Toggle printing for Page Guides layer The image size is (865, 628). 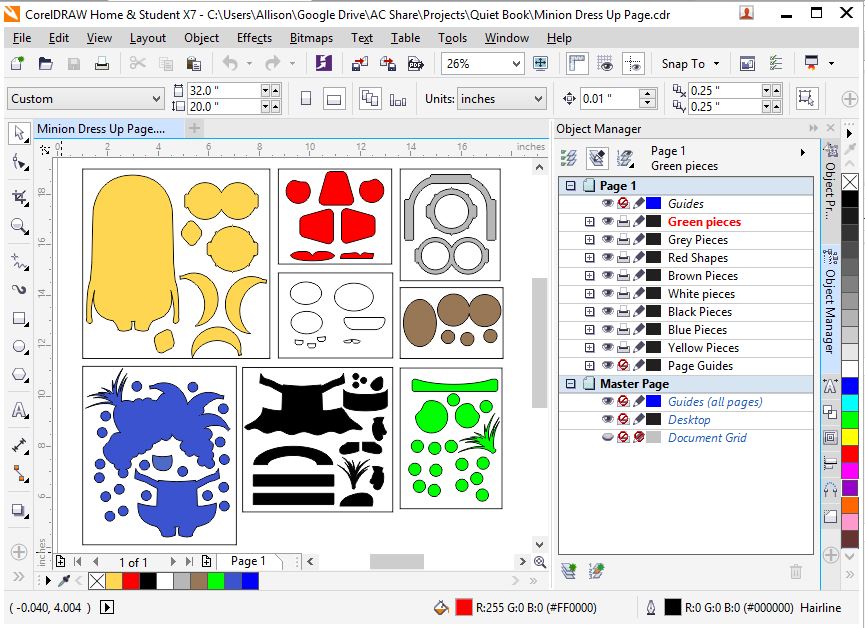623,365
